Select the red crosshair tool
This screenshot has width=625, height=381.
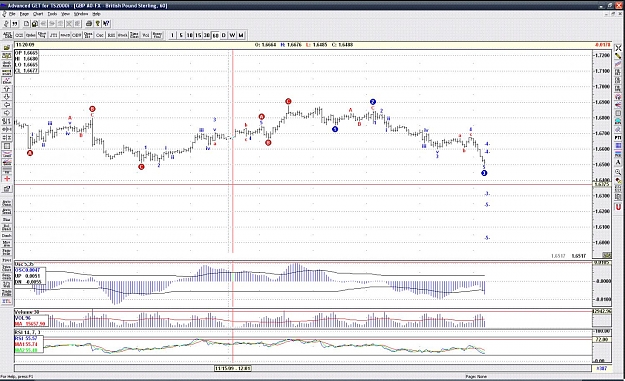click(x=7, y=179)
